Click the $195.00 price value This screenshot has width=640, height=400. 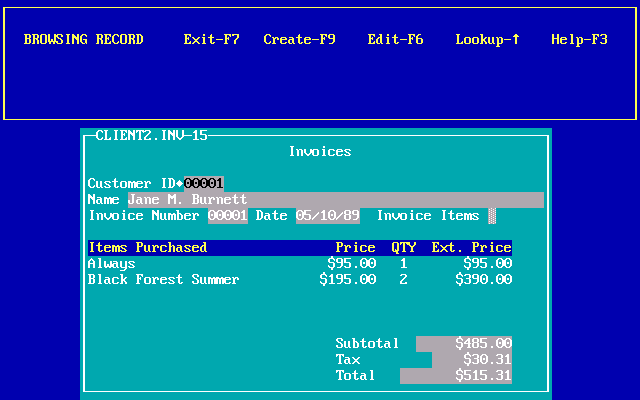point(347,280)
